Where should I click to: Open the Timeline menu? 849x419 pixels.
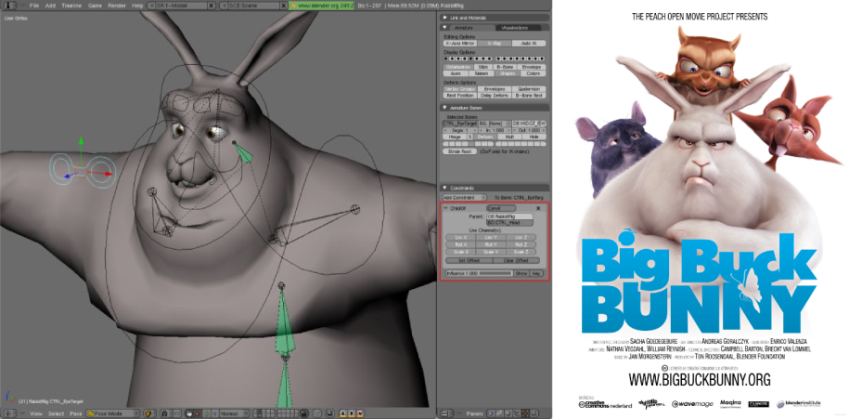[x=71, y=5]
